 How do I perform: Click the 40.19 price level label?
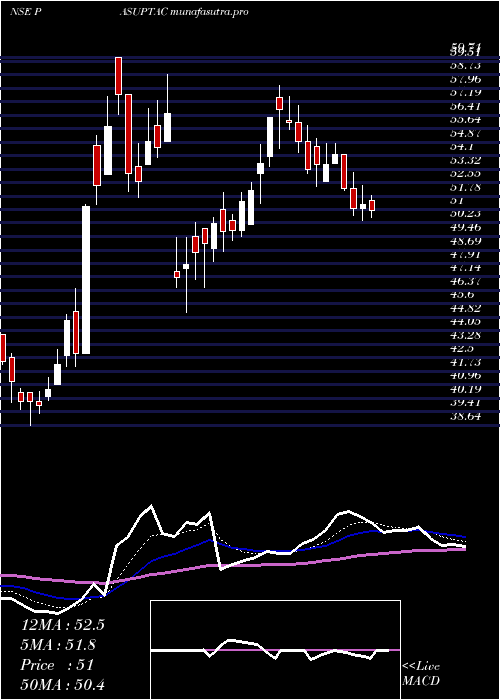click(x=465, y=389)
